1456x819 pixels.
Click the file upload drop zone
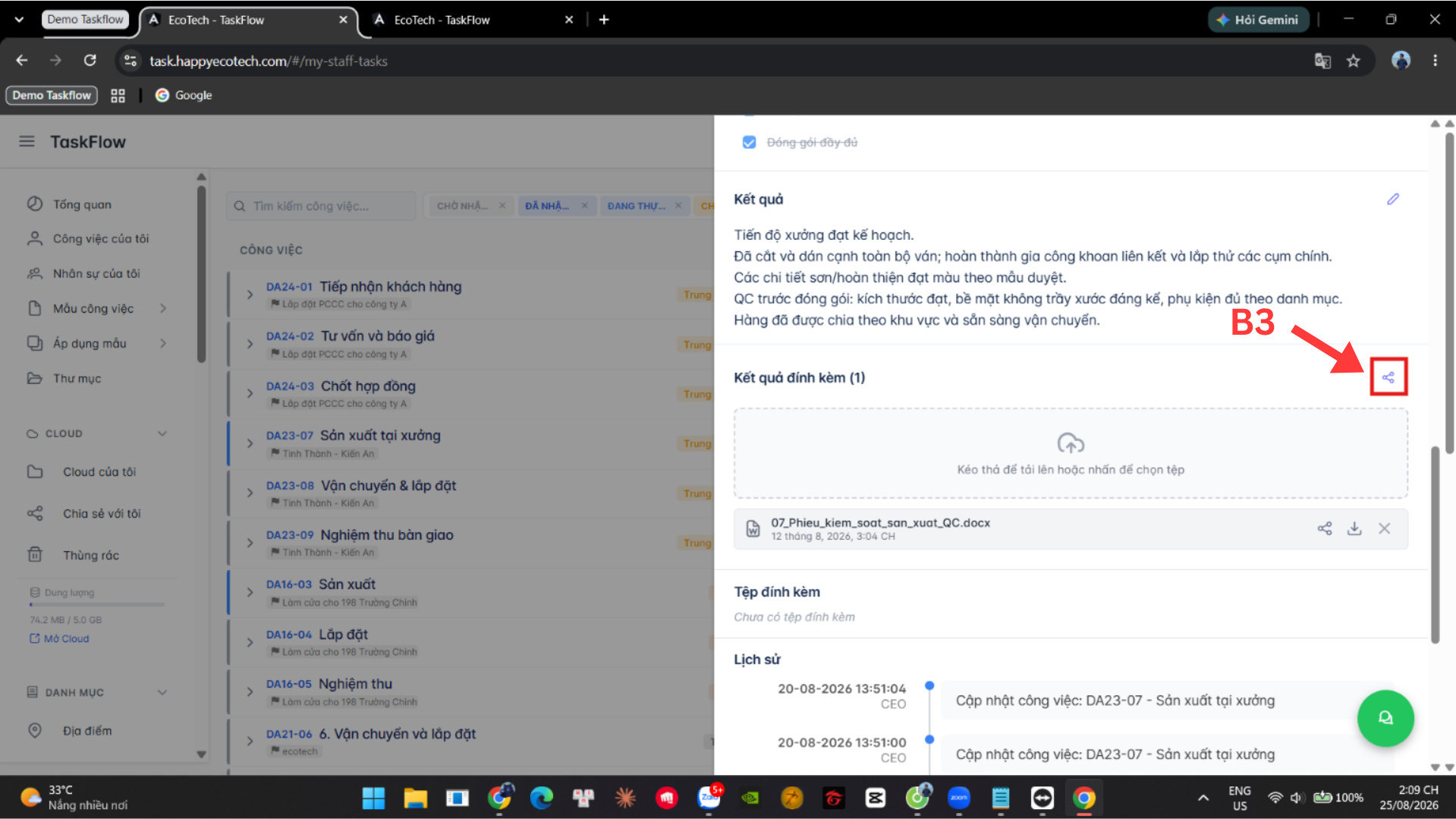(1071, 453)
